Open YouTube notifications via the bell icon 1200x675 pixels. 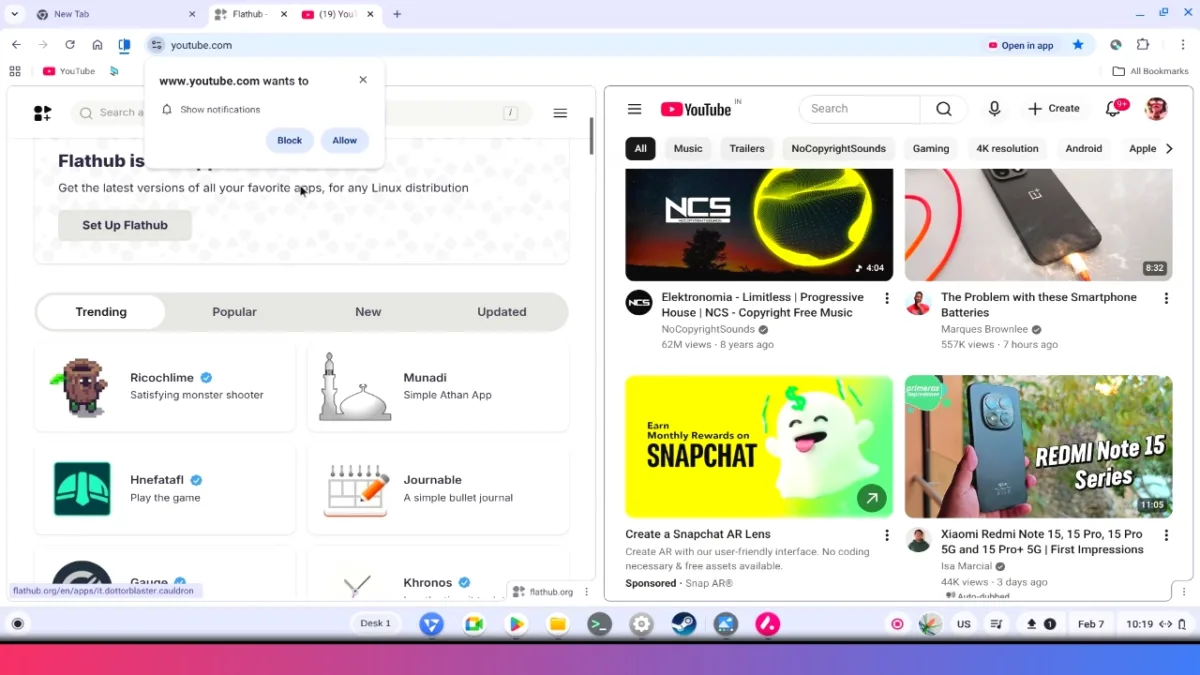(x=1112, y=108)
